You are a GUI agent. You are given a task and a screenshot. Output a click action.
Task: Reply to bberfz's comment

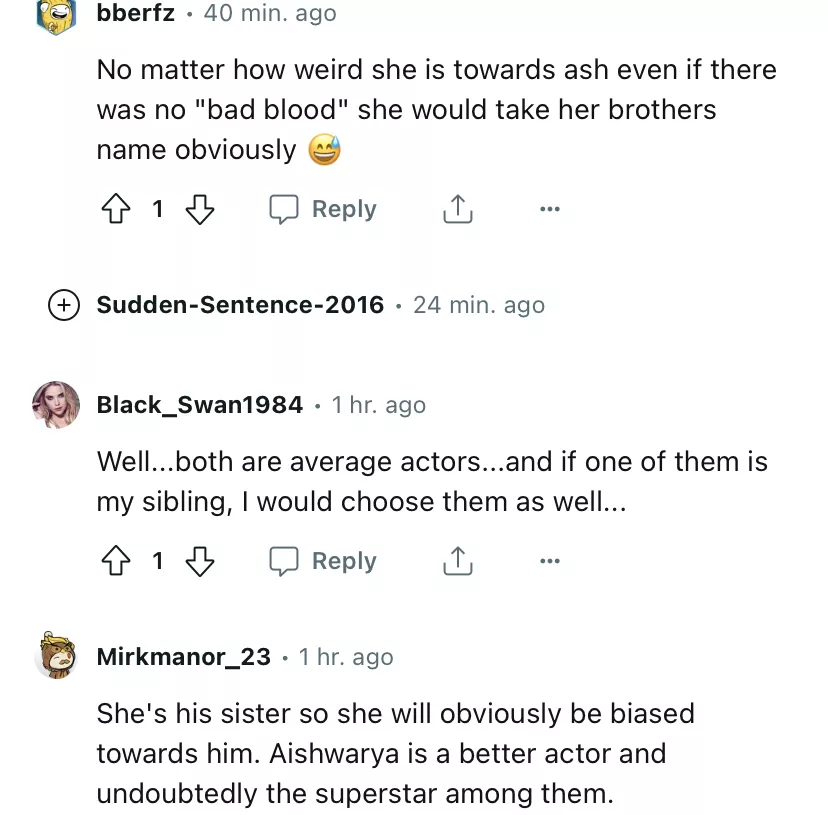pos(324,210)
